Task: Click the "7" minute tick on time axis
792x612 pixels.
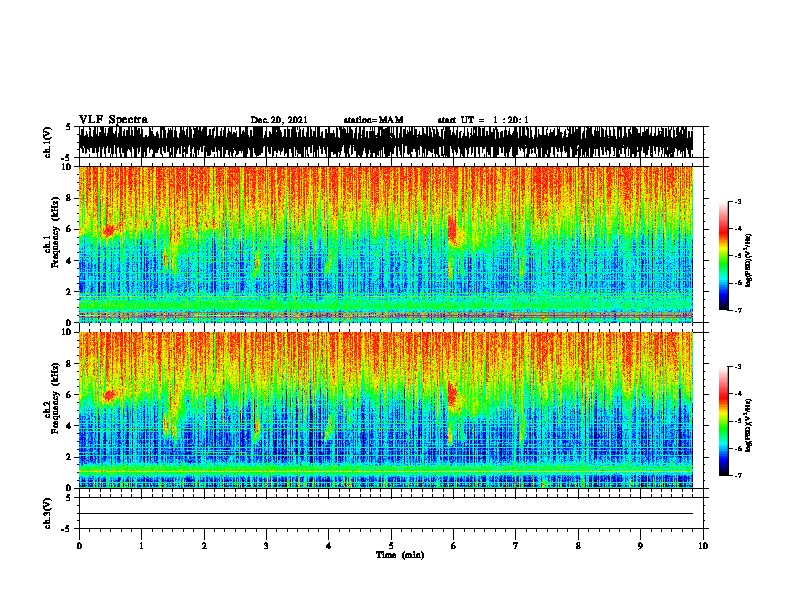Action: click(516, 546)
